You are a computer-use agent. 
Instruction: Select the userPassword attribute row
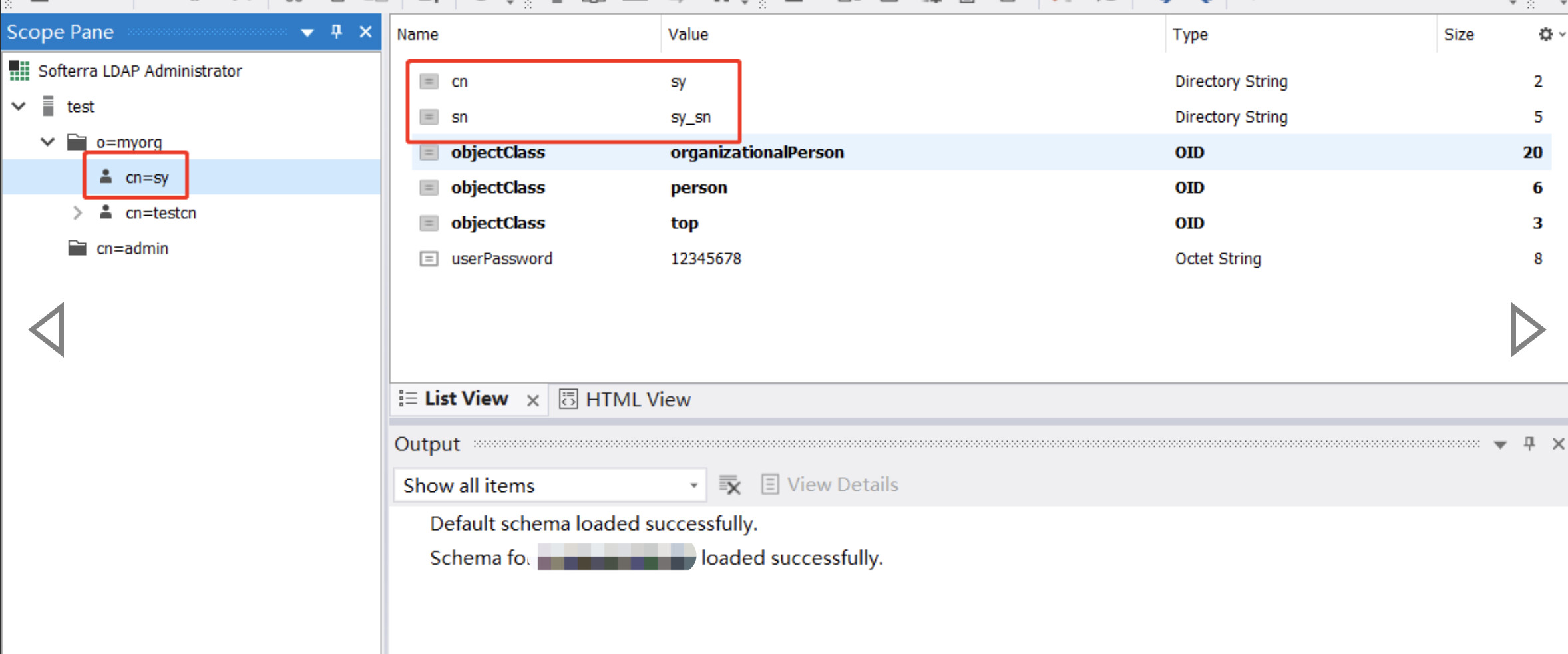[502, 258]
